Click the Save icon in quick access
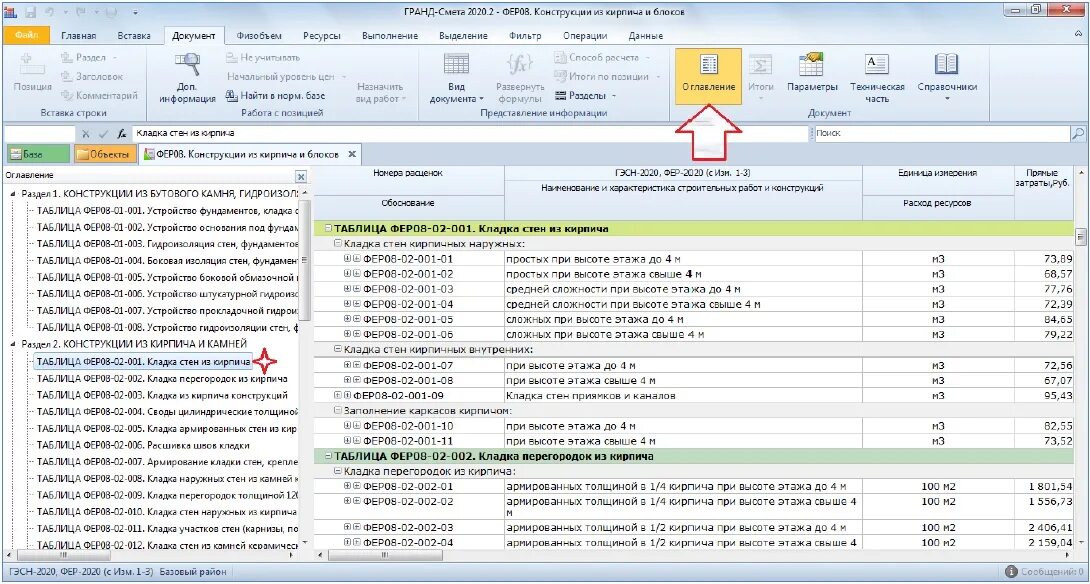Image resolution: width=1090 pixels, height=584 pixels. pos(31,12)
